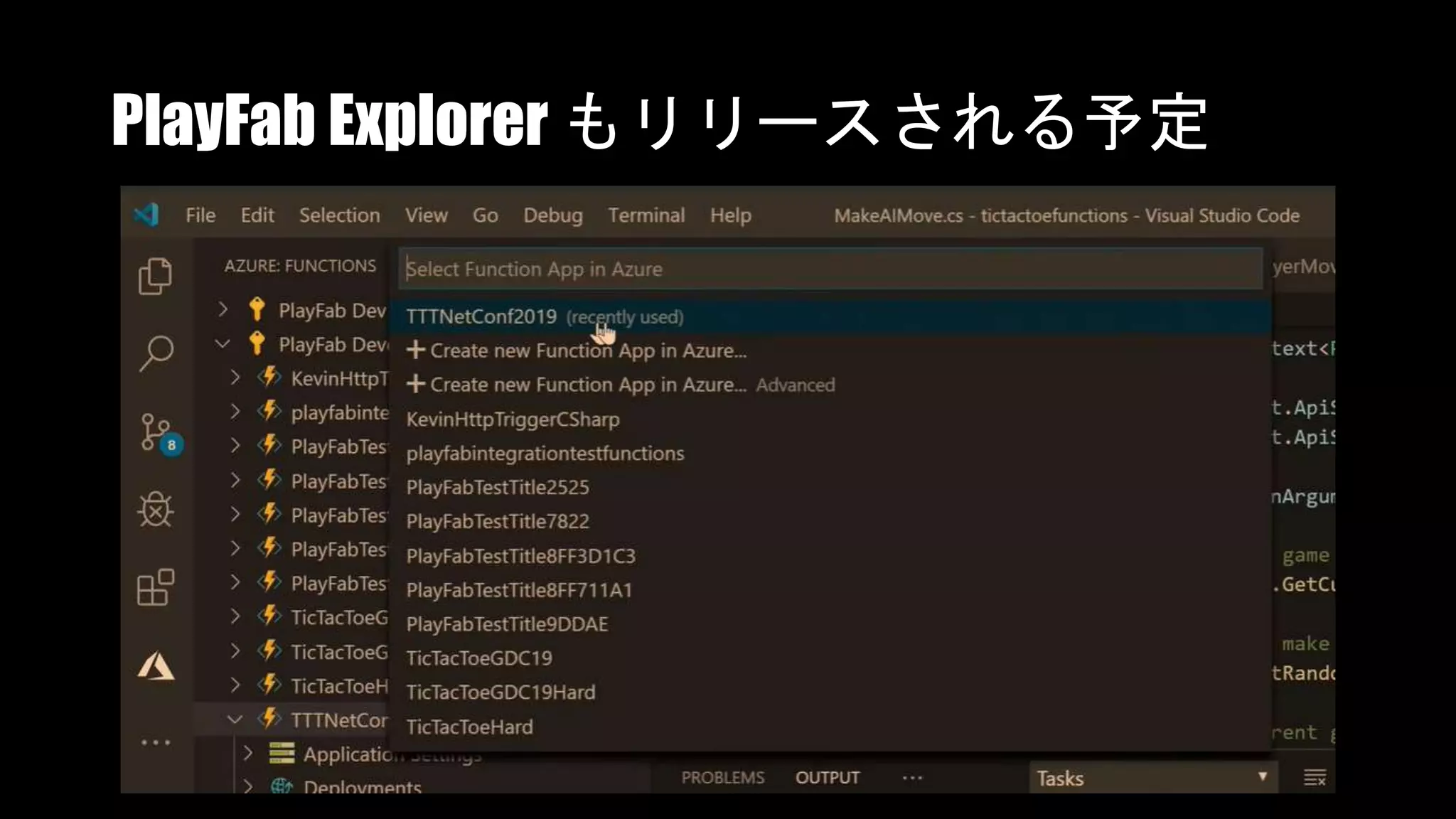This screenshot has height=819, width=1456.
Task: Click the AZURE: FUNCTIONS panel header
Action: click(x=300, y=266)
